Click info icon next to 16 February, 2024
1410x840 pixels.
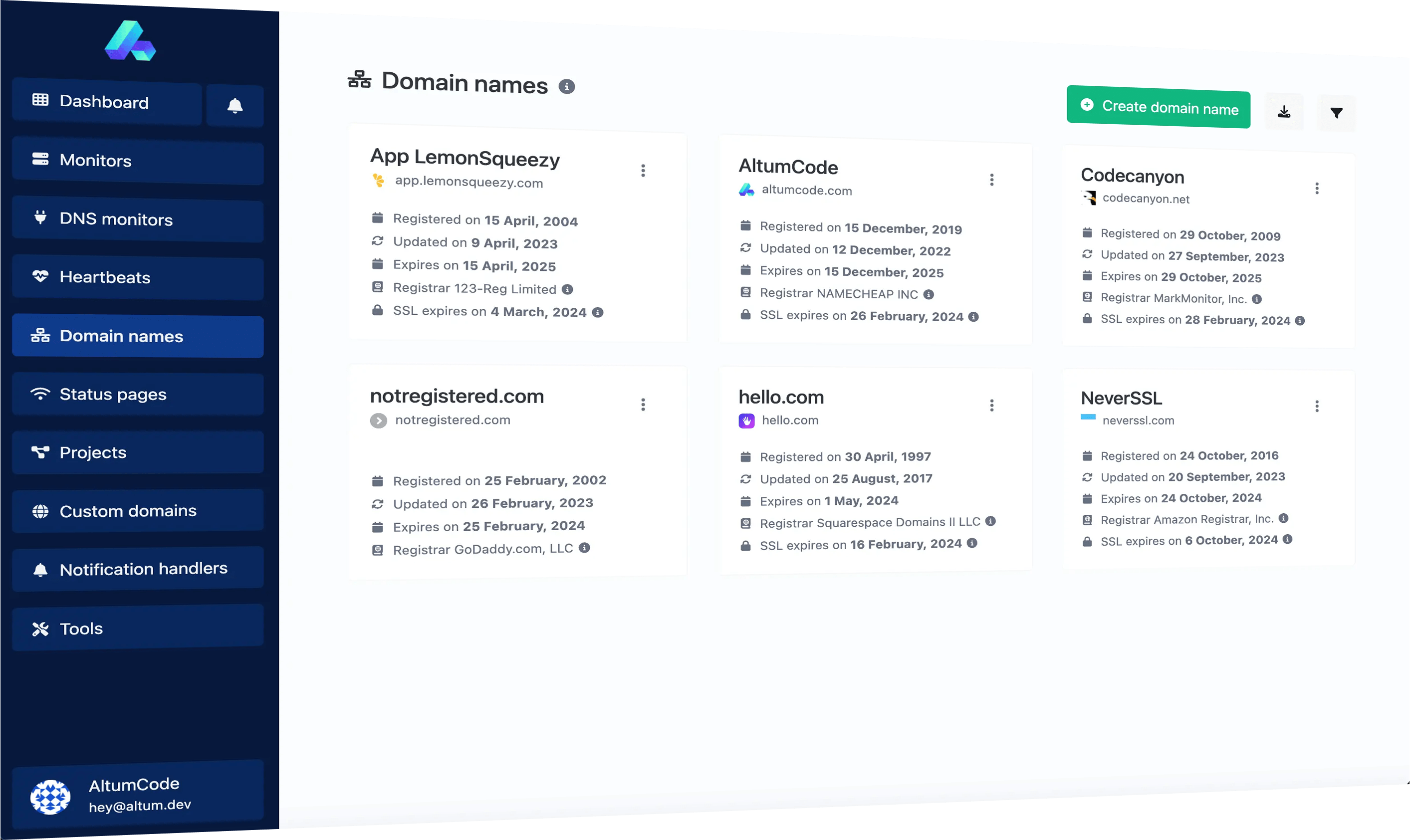pyautogui.click(x=972, y=543)
